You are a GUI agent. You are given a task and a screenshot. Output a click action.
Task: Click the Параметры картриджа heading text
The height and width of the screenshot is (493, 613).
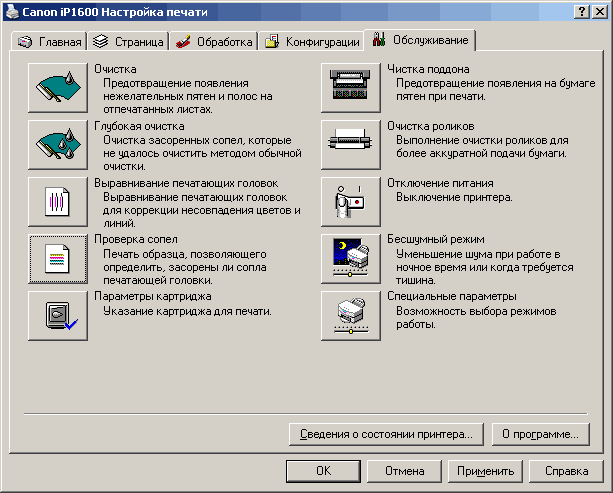coord(152,296)
